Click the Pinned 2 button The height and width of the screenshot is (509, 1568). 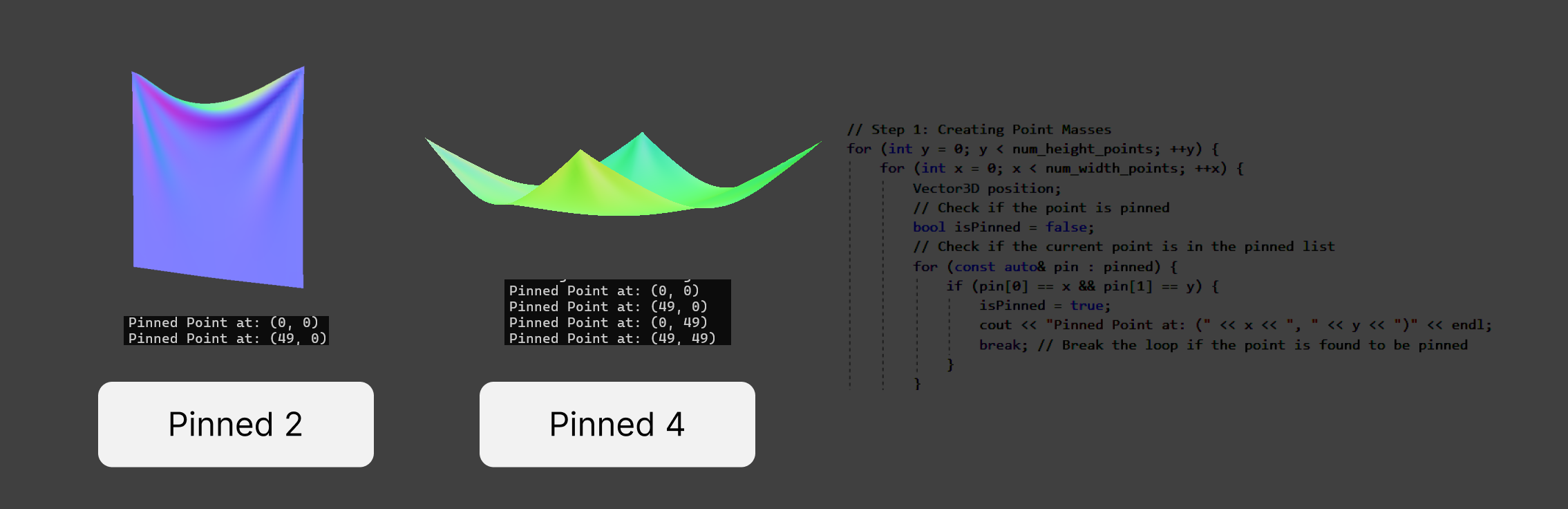pos(236,424)
